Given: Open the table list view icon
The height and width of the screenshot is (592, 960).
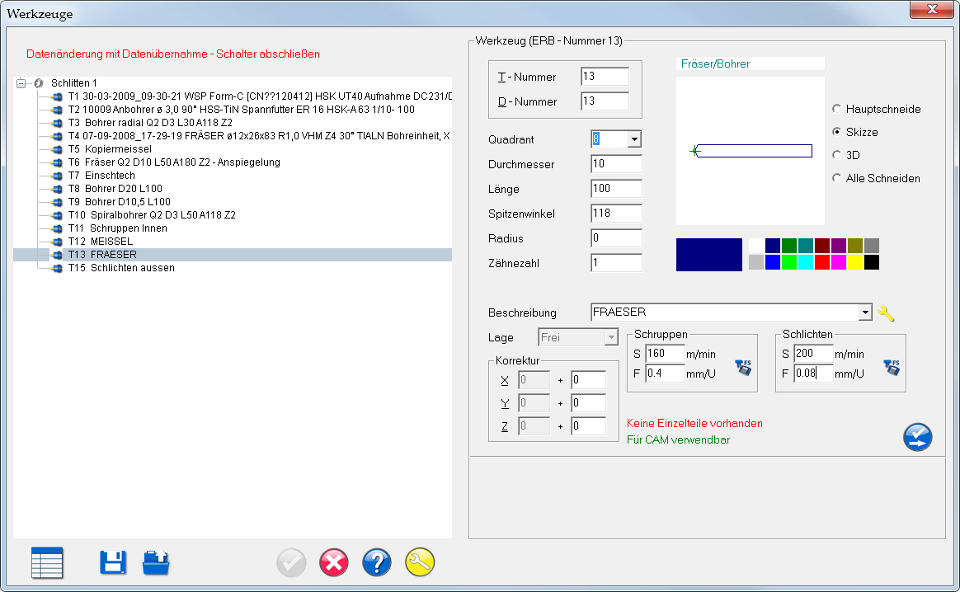Looking at the screenshot, I should (47, 563).
